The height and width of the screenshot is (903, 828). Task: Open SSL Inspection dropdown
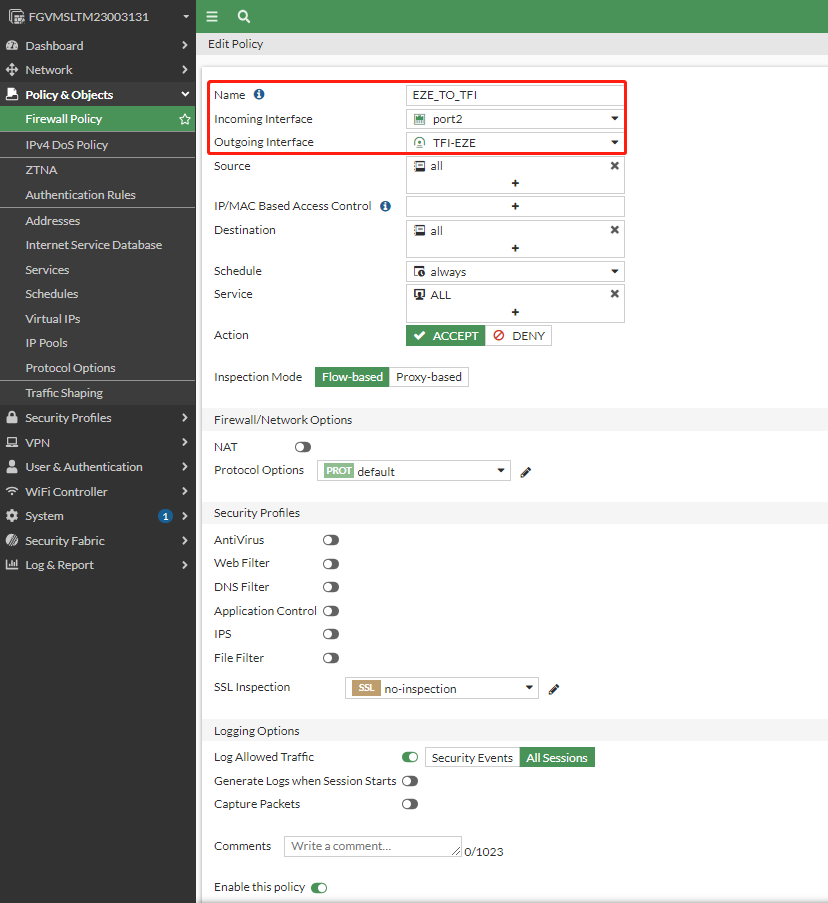(442, 689)
